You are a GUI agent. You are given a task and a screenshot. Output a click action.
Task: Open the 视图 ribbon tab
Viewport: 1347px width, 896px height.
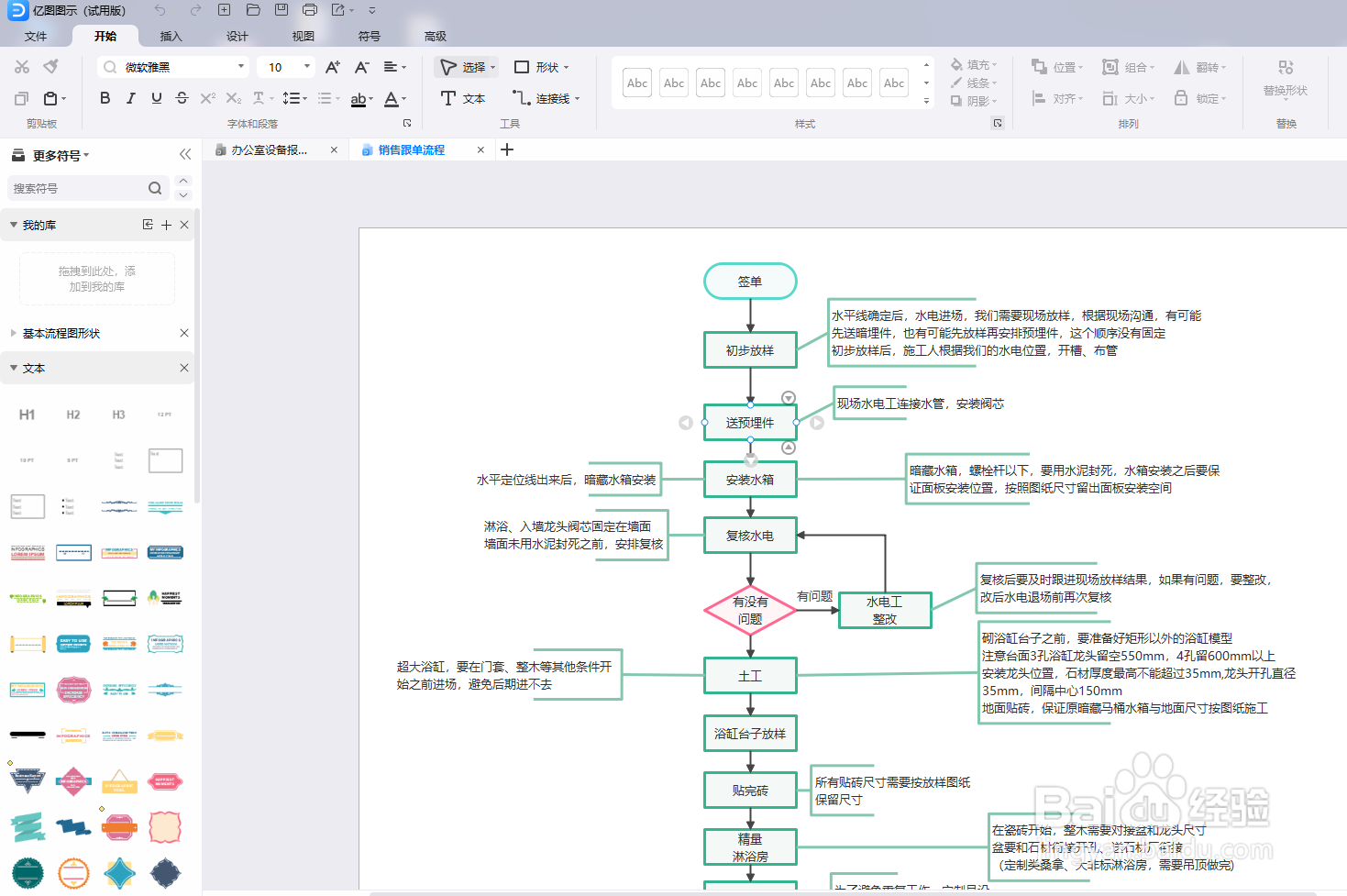pos(303,36)
